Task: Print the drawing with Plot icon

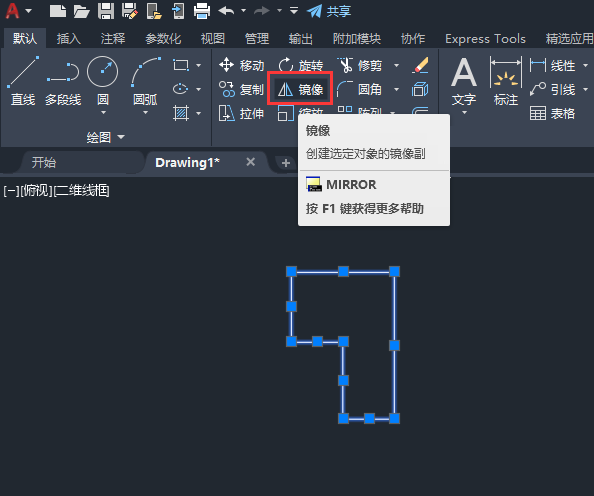Action: pyautogui.click(x=202, y=11)
